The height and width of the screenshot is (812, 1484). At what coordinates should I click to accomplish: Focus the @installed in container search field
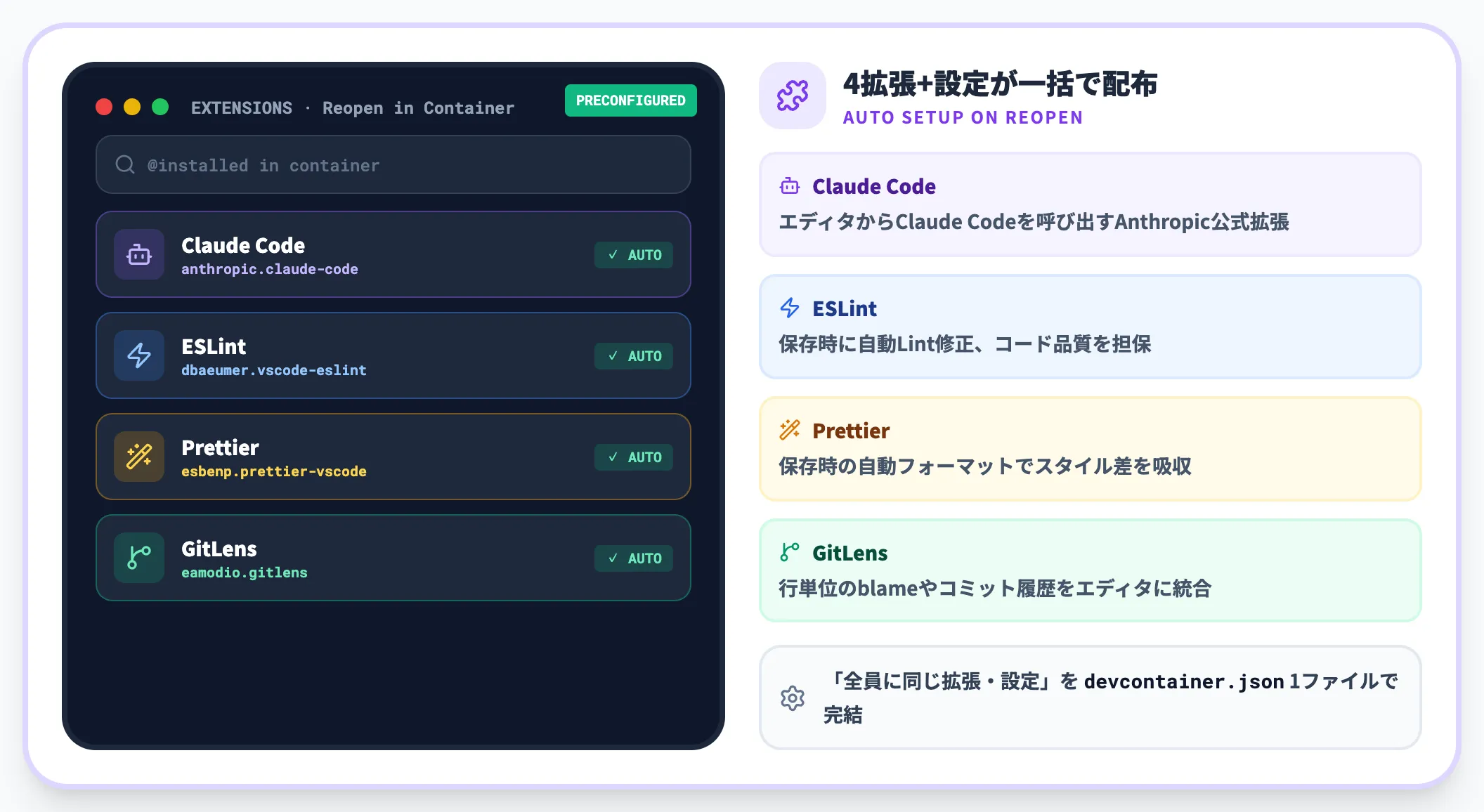tap(393, 164)
